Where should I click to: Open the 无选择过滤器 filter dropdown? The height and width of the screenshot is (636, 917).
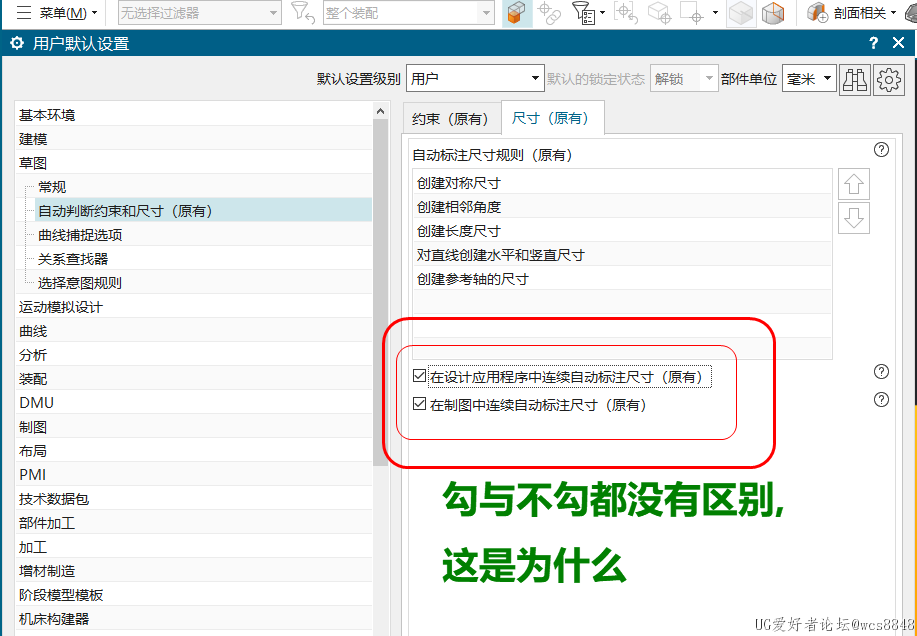(199, 13)
